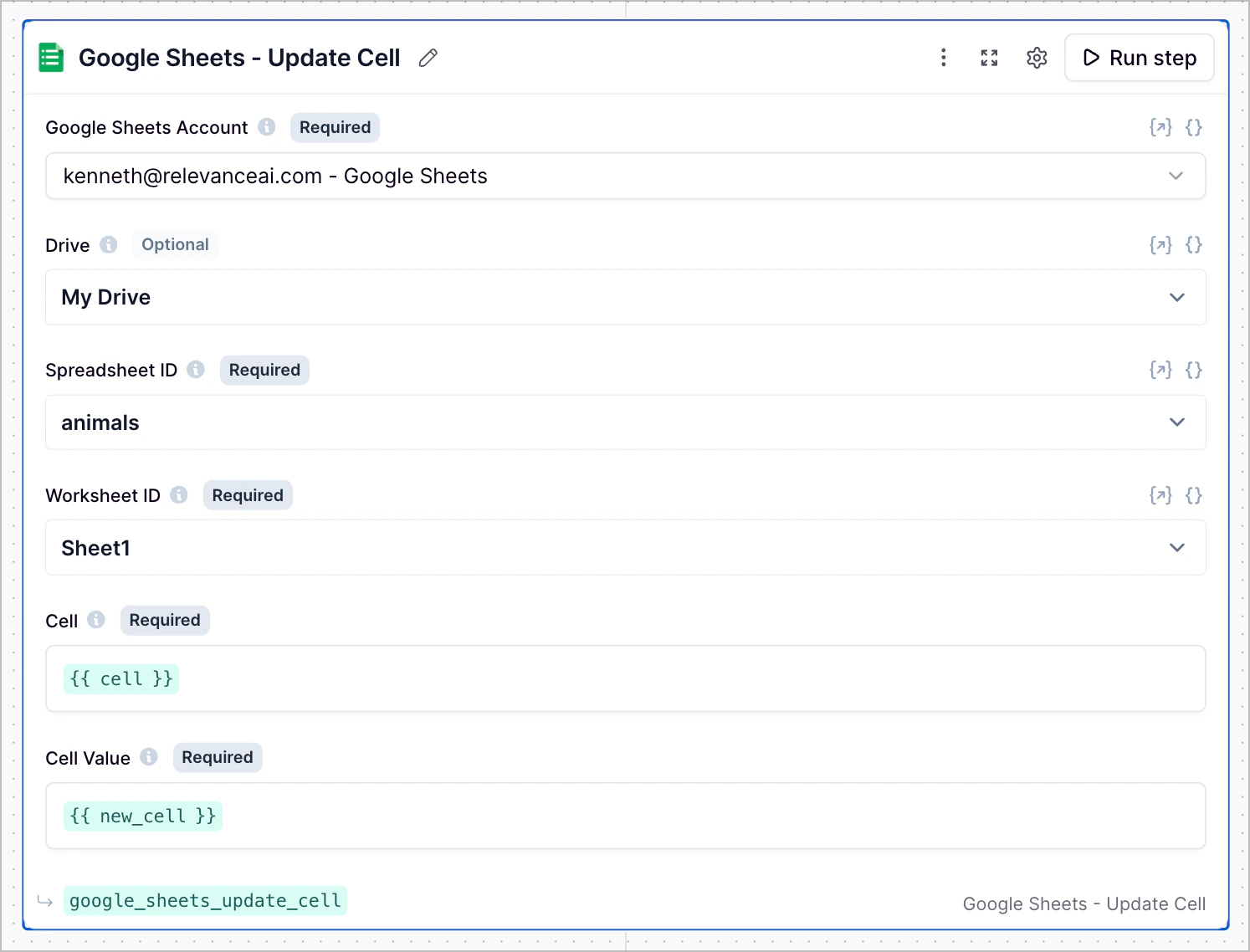Click the variable insert icon for Google Sheets Account

click(x=1160, y=127)
